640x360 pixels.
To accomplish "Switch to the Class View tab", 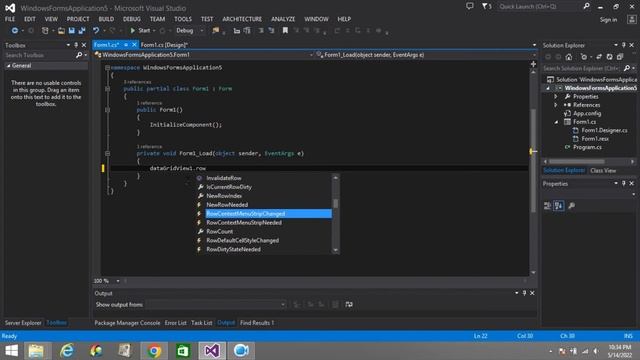I will pos(603,171).
